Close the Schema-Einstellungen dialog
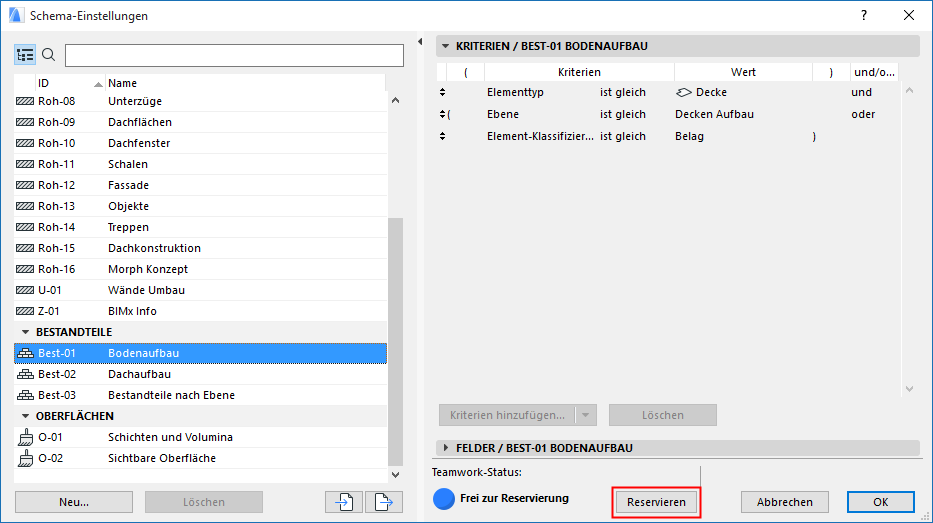Viewport: 933px width, 523px height. coord(909,15)
